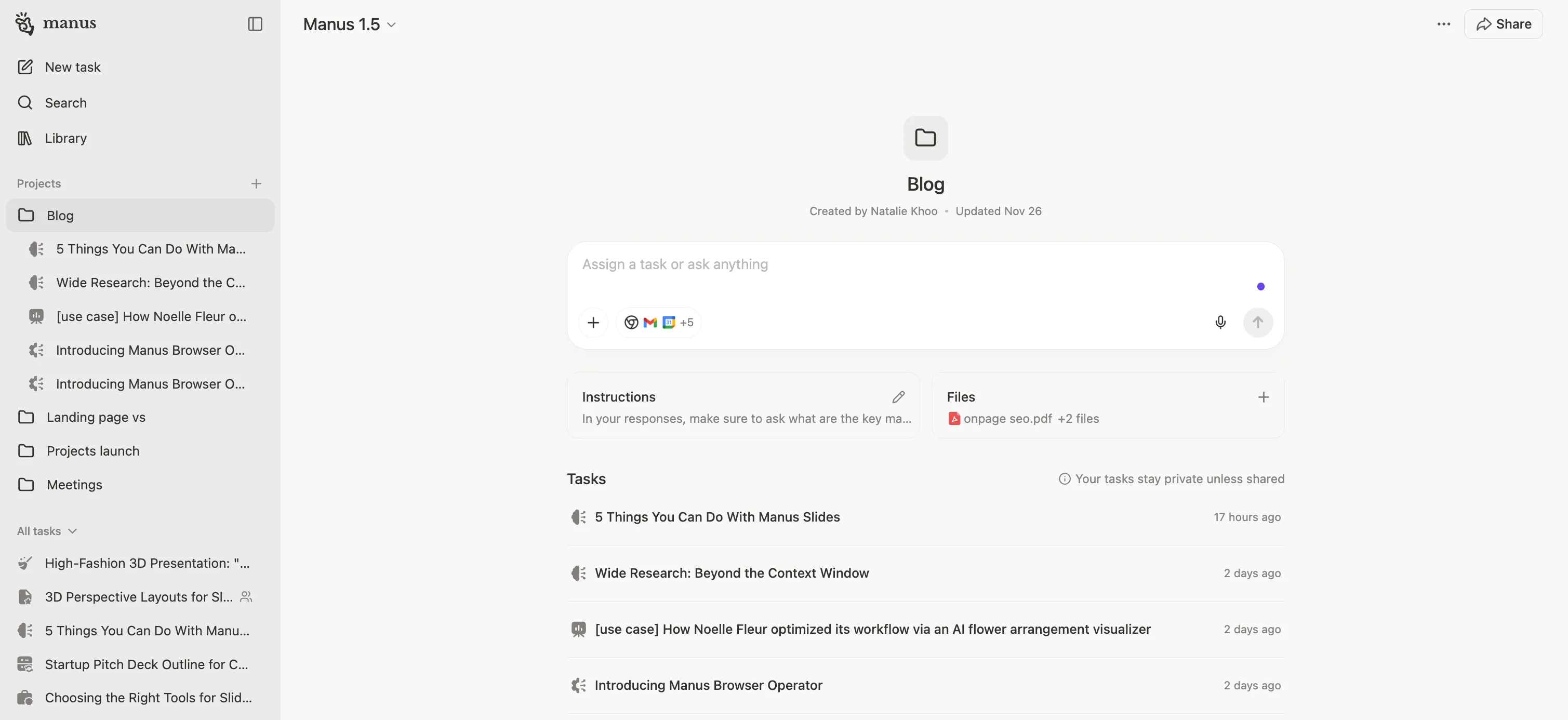The height and width of the screenshot is (720, 1568).
Task: Open the Google Calendar connector icon
Action: click(669, 322)
